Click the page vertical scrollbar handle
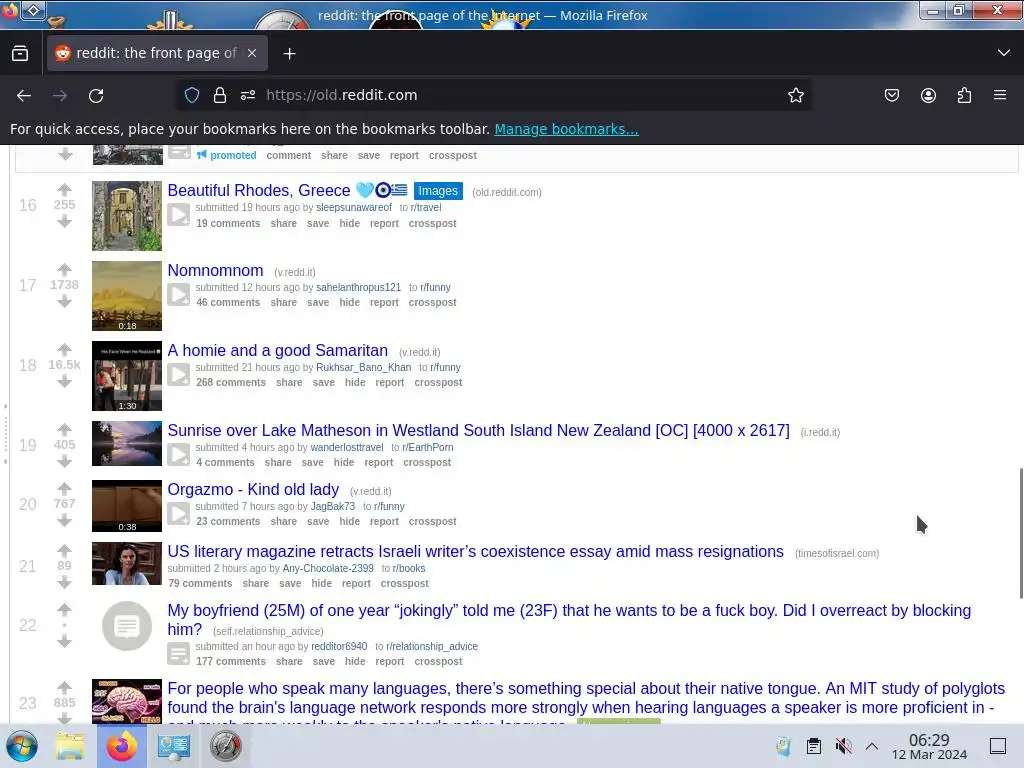The width and height of the screenshot is (1024, 768). [1021, 533]
